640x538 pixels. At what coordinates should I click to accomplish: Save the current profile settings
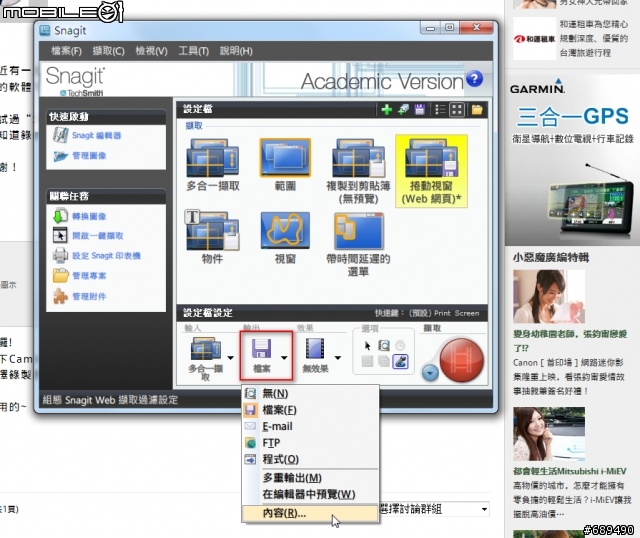419,109
